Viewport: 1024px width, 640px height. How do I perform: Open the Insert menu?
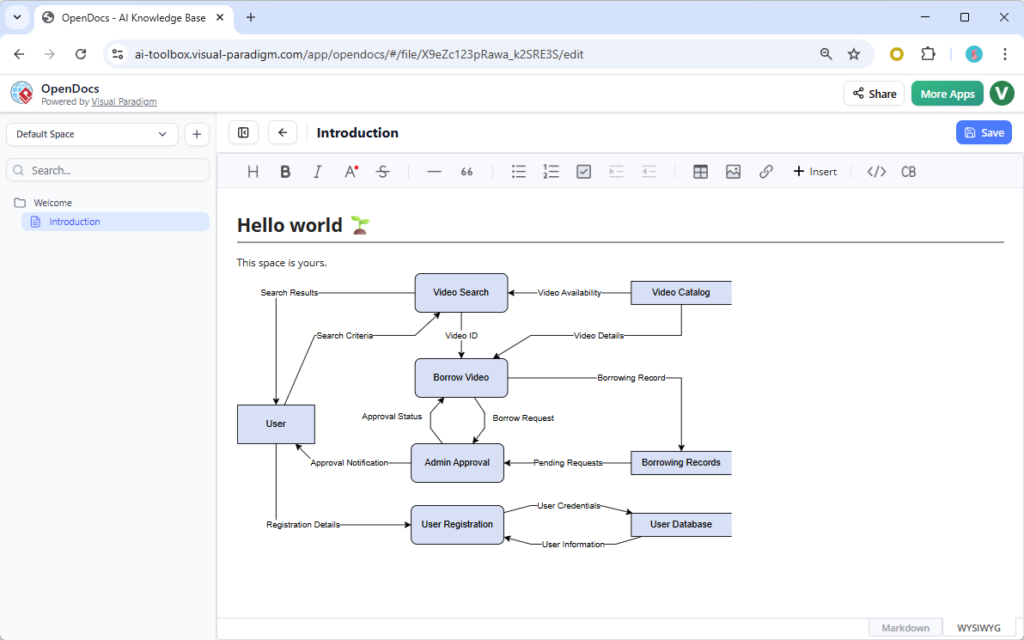tap(815, 171)
